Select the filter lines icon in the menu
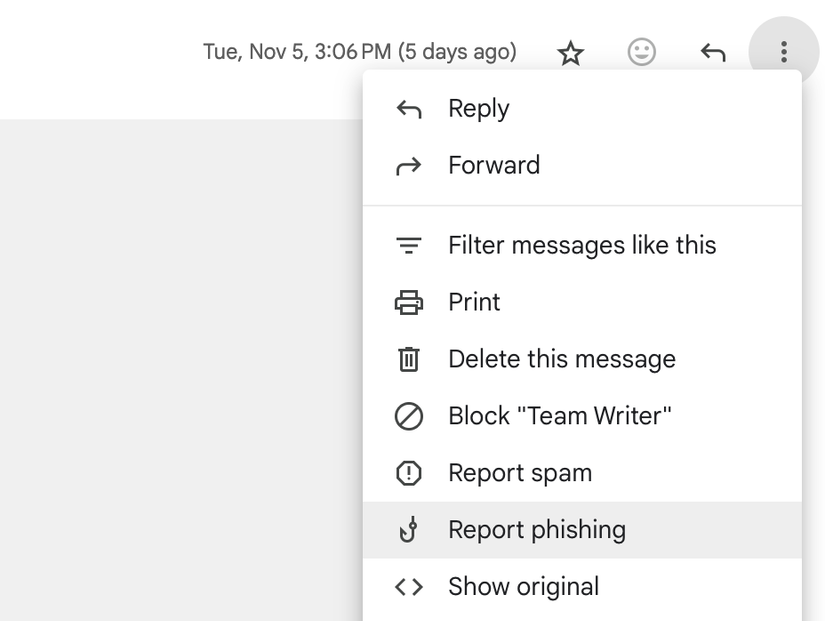The height and width of the screenshot is (621, 825). click(409, 244)
